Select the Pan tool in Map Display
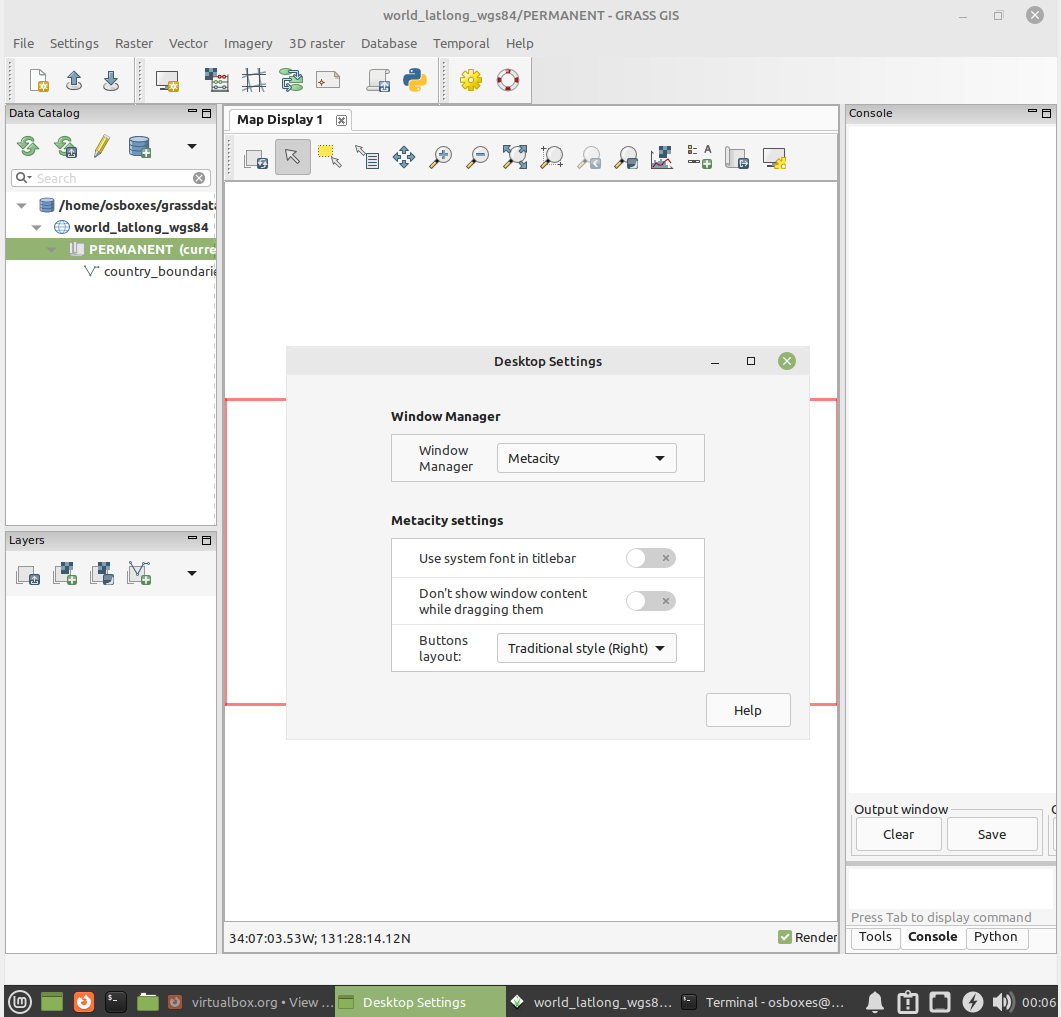The width and height of the screenshot is (1061, 1017). [404, 157]
